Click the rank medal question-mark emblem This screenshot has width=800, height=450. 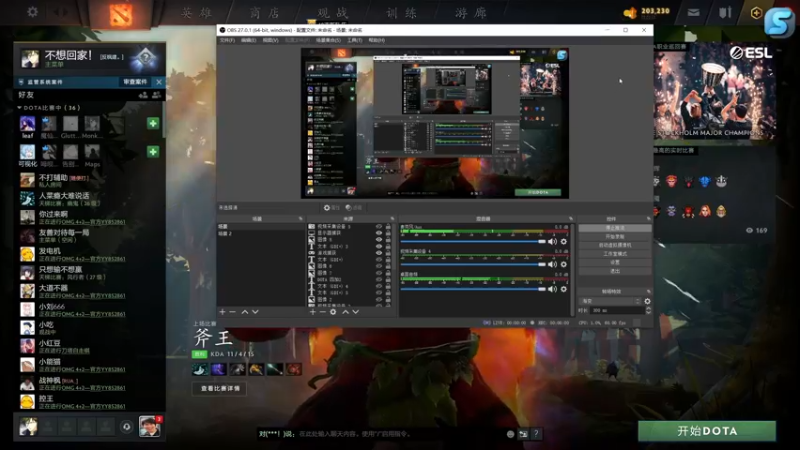coord(145,59)
